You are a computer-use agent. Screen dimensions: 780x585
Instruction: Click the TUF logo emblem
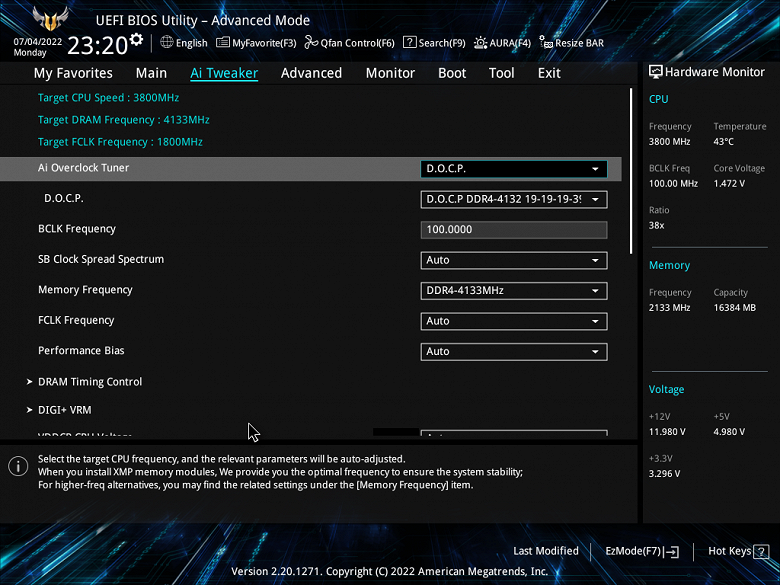point(50,19)
